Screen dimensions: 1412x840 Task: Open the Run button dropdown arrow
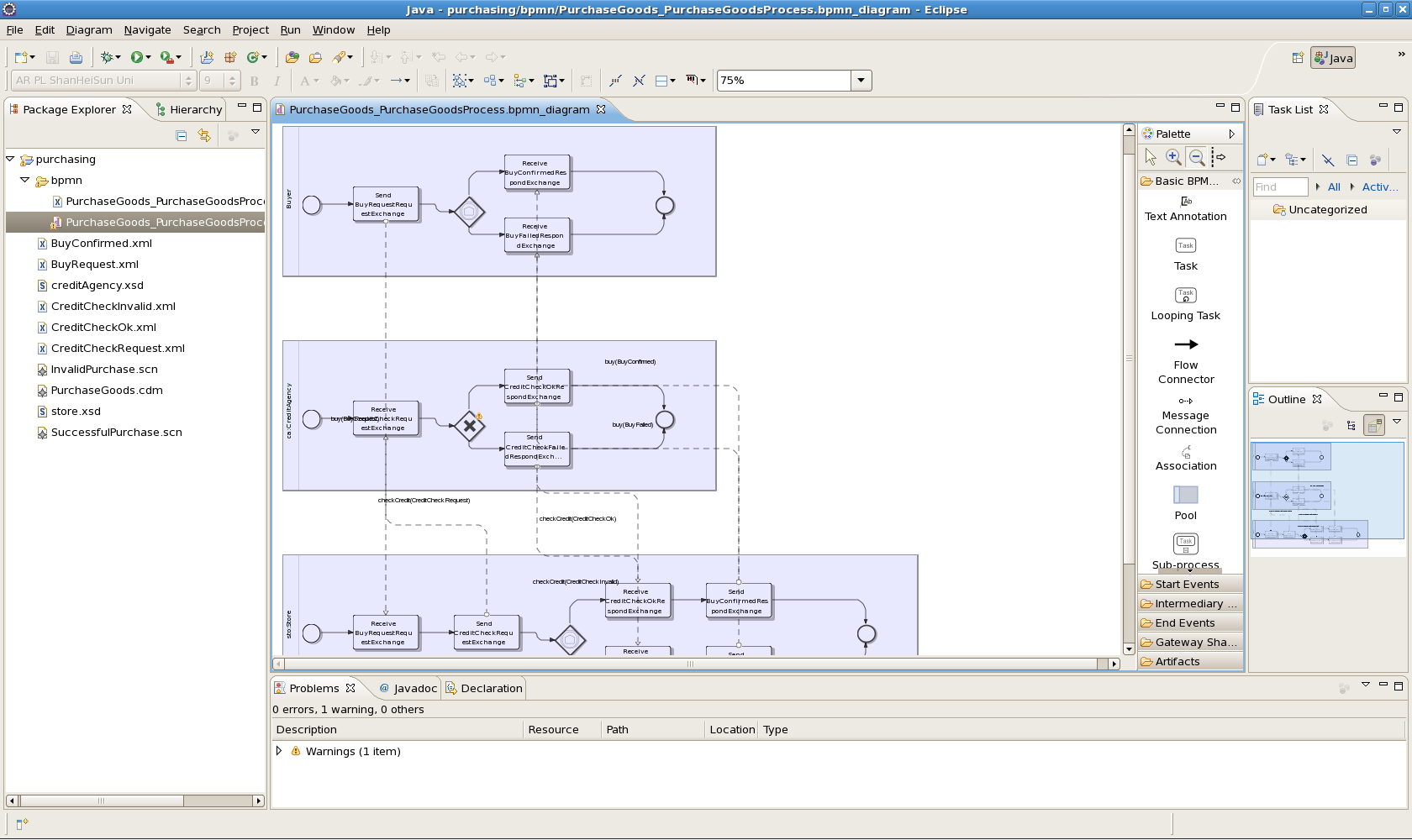[149, 57]
